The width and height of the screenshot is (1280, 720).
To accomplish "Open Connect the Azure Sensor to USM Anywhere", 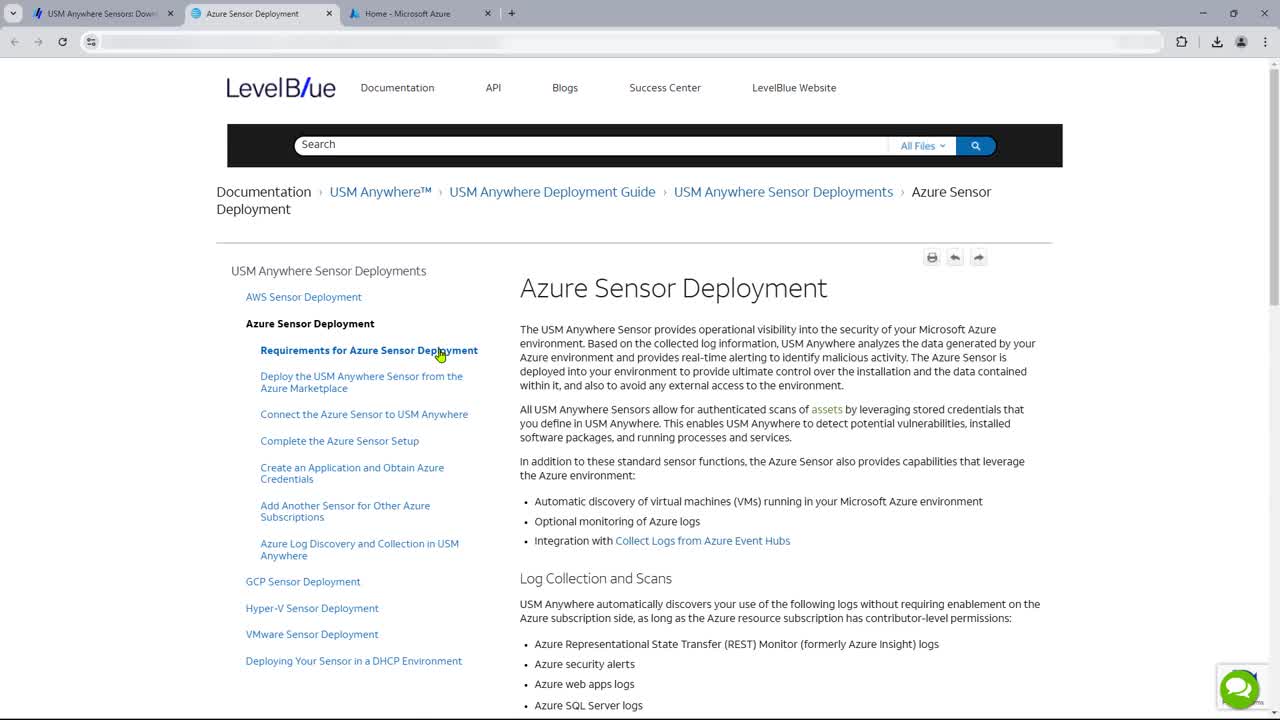I will [364, 414].
